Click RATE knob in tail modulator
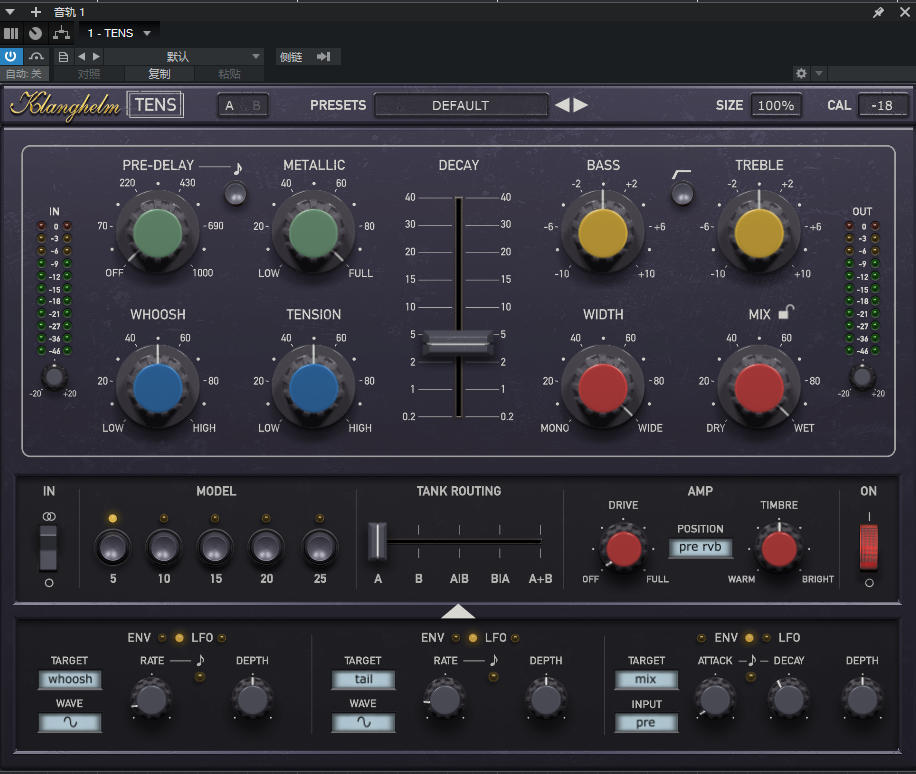The width and height of the screenshot is (916, 774). (445, 697)
